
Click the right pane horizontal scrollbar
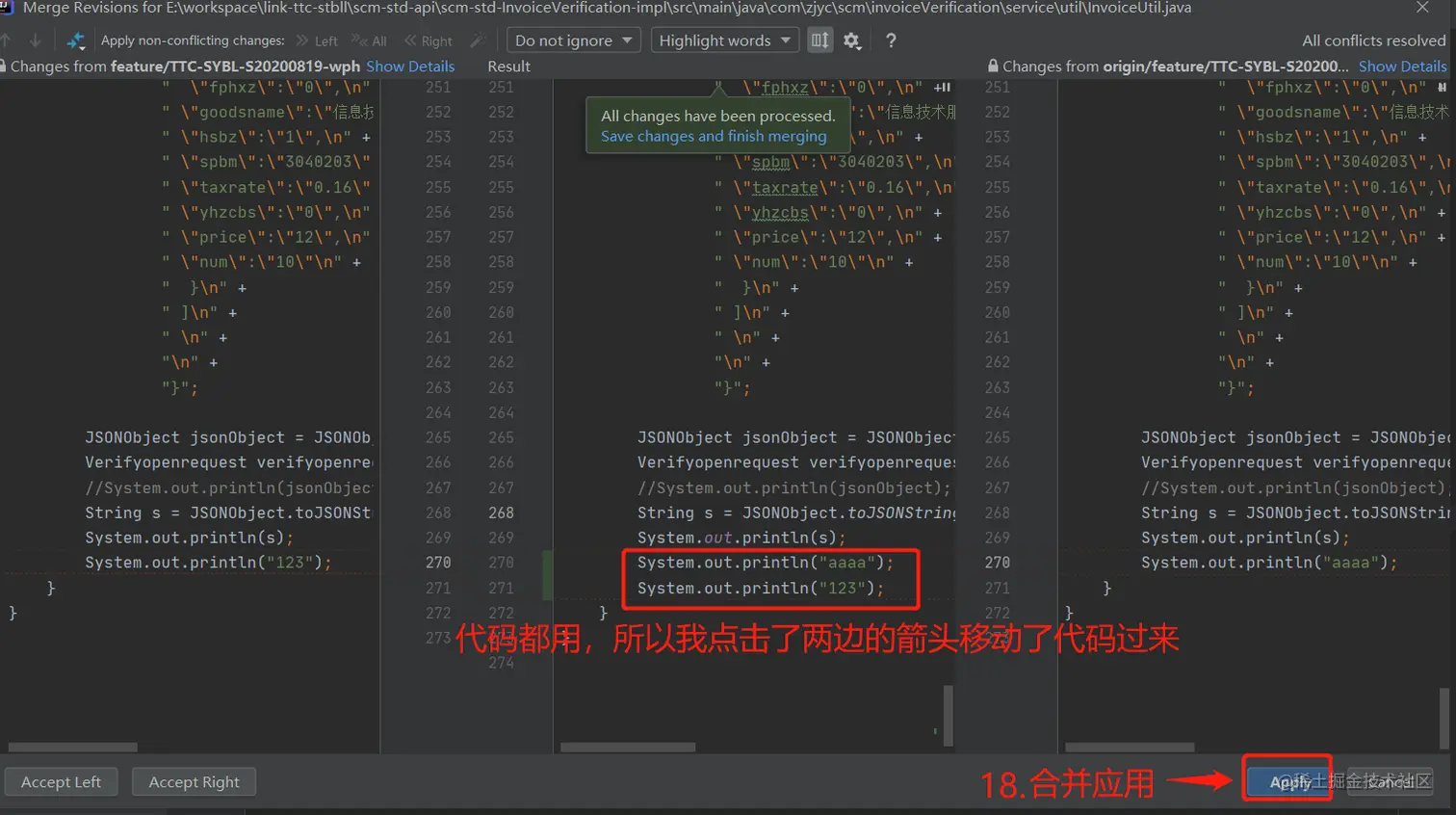1130,747
